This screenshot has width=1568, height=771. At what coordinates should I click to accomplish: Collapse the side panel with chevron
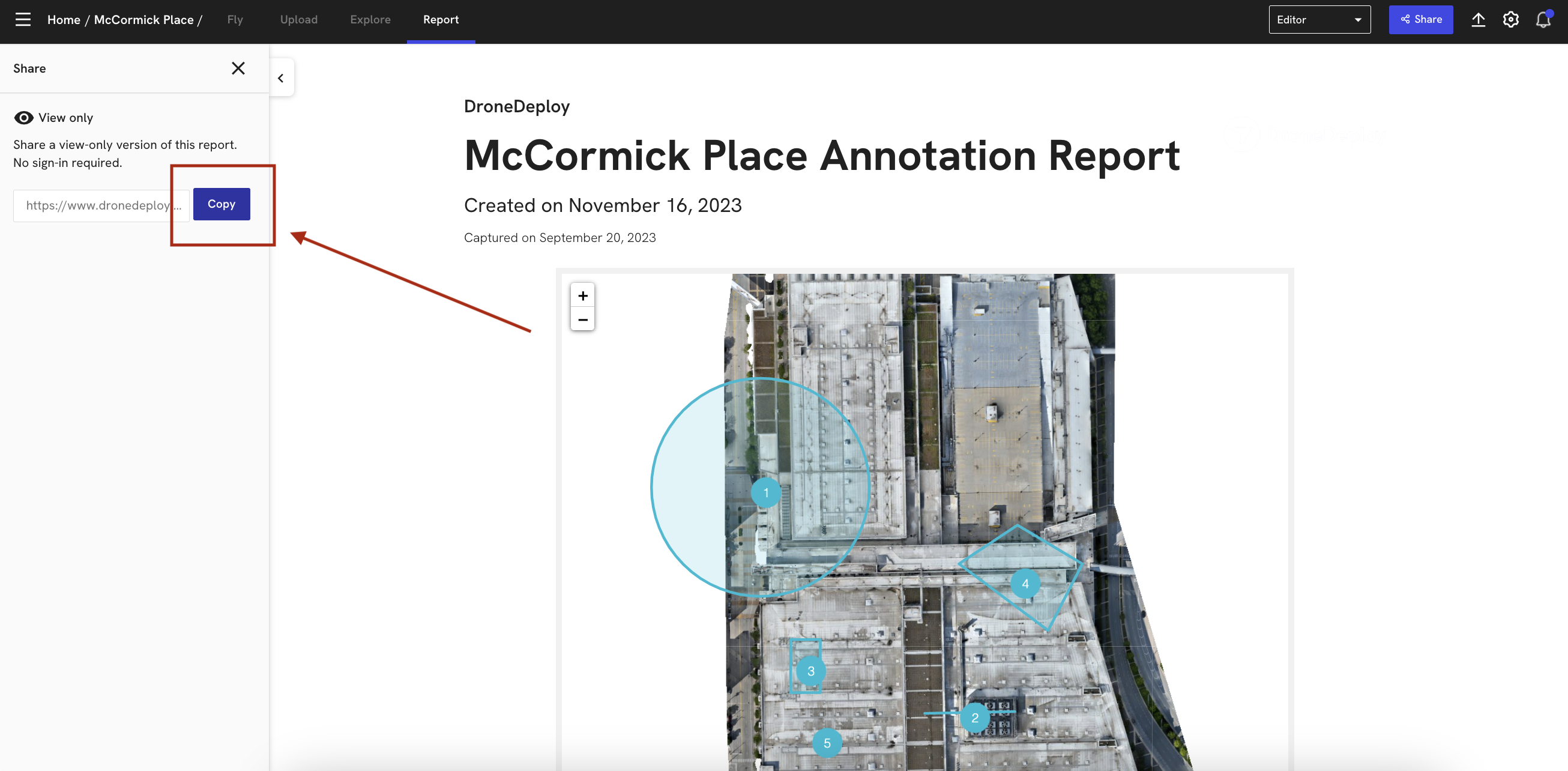[281, 78]
